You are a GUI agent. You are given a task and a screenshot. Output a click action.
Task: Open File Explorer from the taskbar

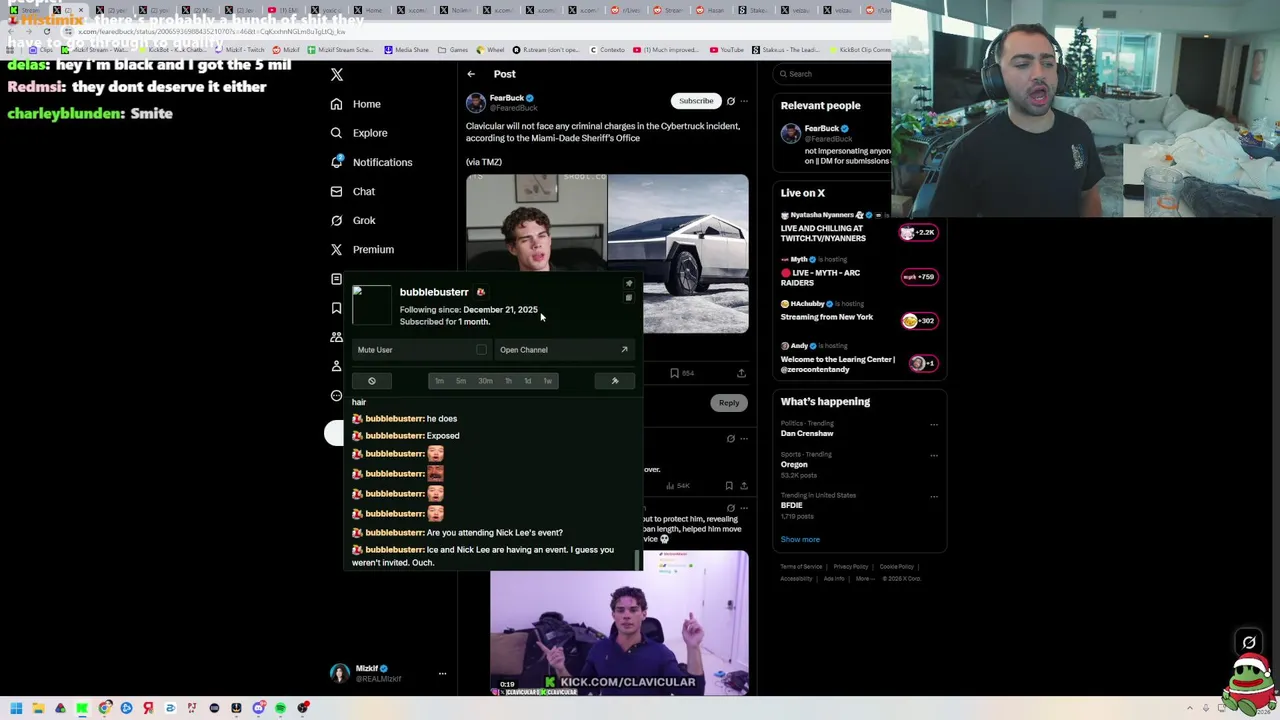tap(38, 709)
